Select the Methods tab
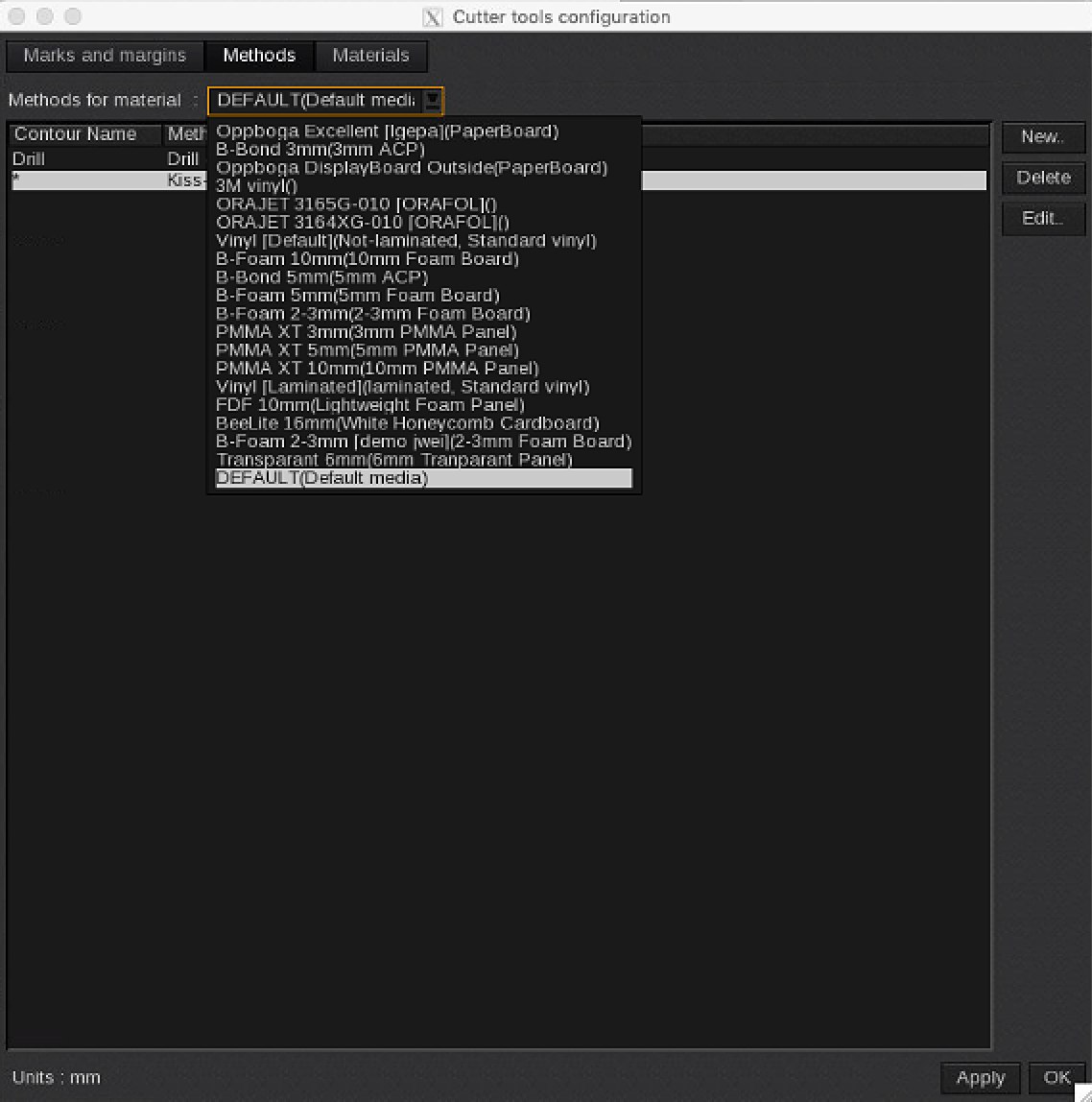Screen dimensions: 1092x1102 click(258, 56)
